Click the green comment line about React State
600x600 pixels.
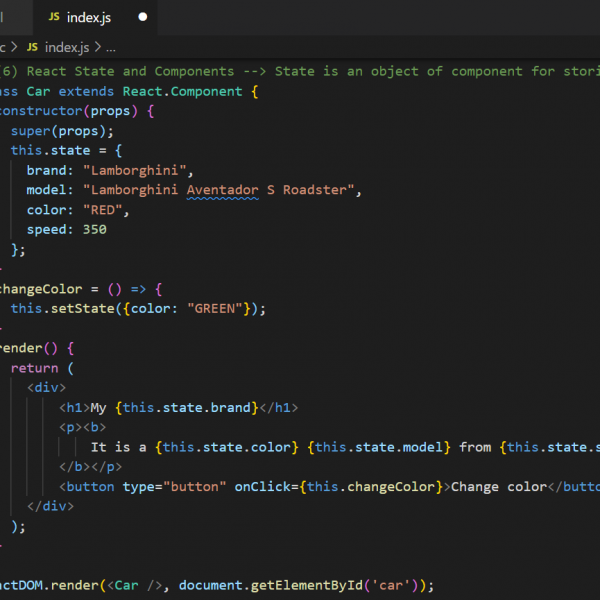point(300,71)
